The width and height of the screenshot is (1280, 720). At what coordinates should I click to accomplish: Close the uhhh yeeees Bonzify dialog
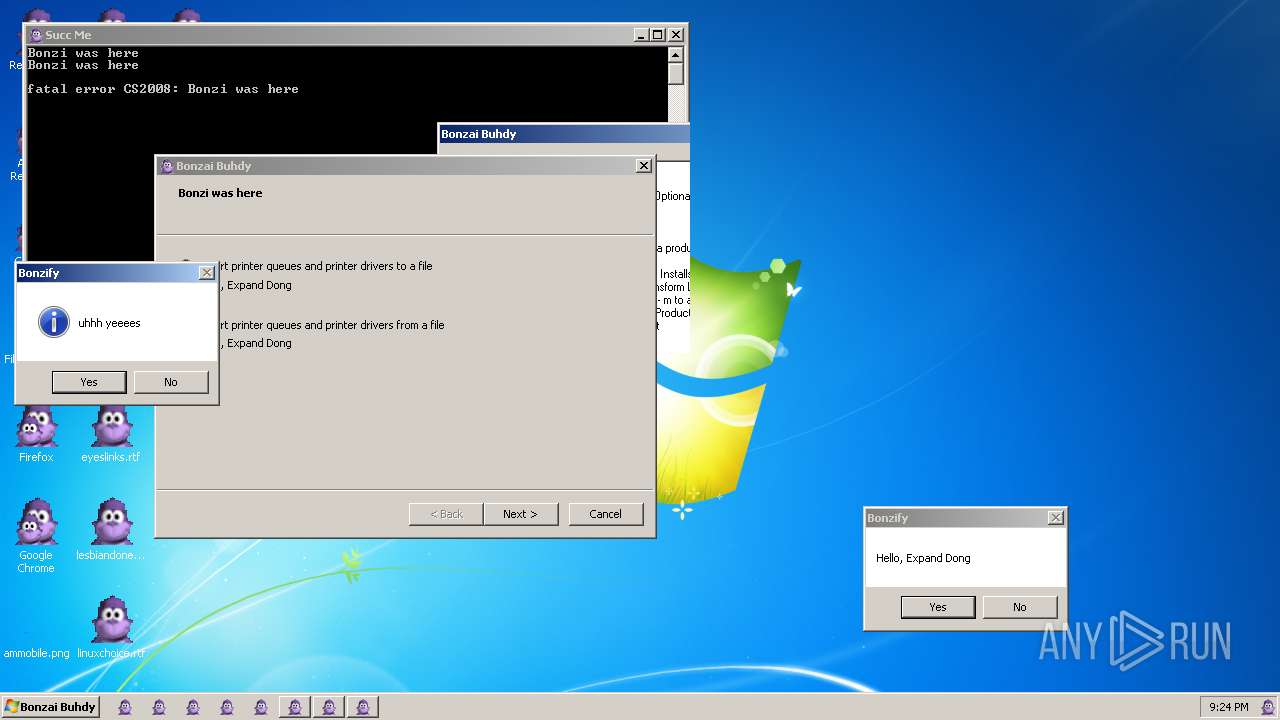[206, 273]
